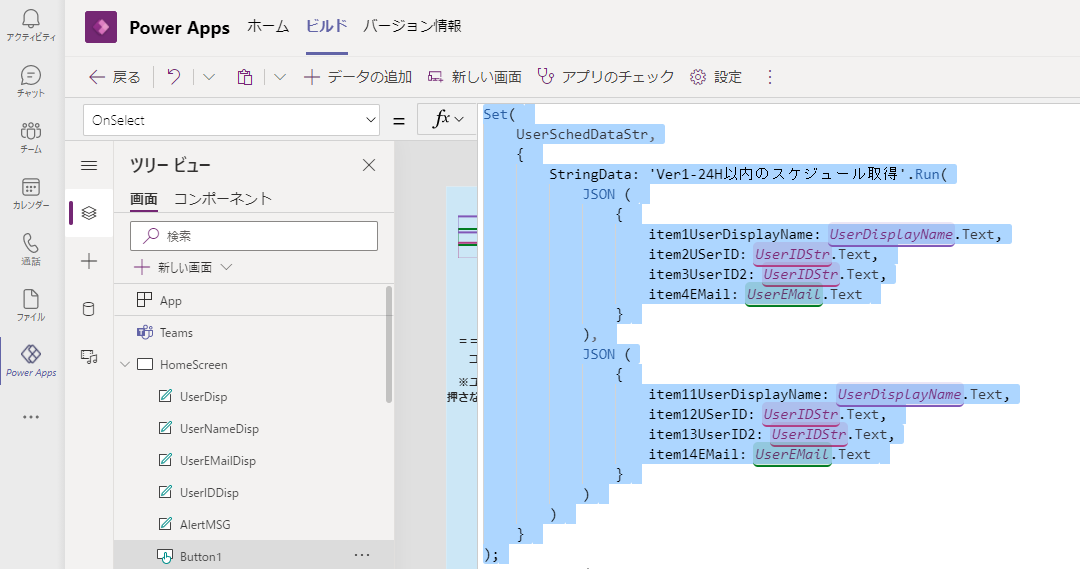Click item1UserDisplayName key in formula
This screenshot has height=569, width=1080.
tap(731, 234)
